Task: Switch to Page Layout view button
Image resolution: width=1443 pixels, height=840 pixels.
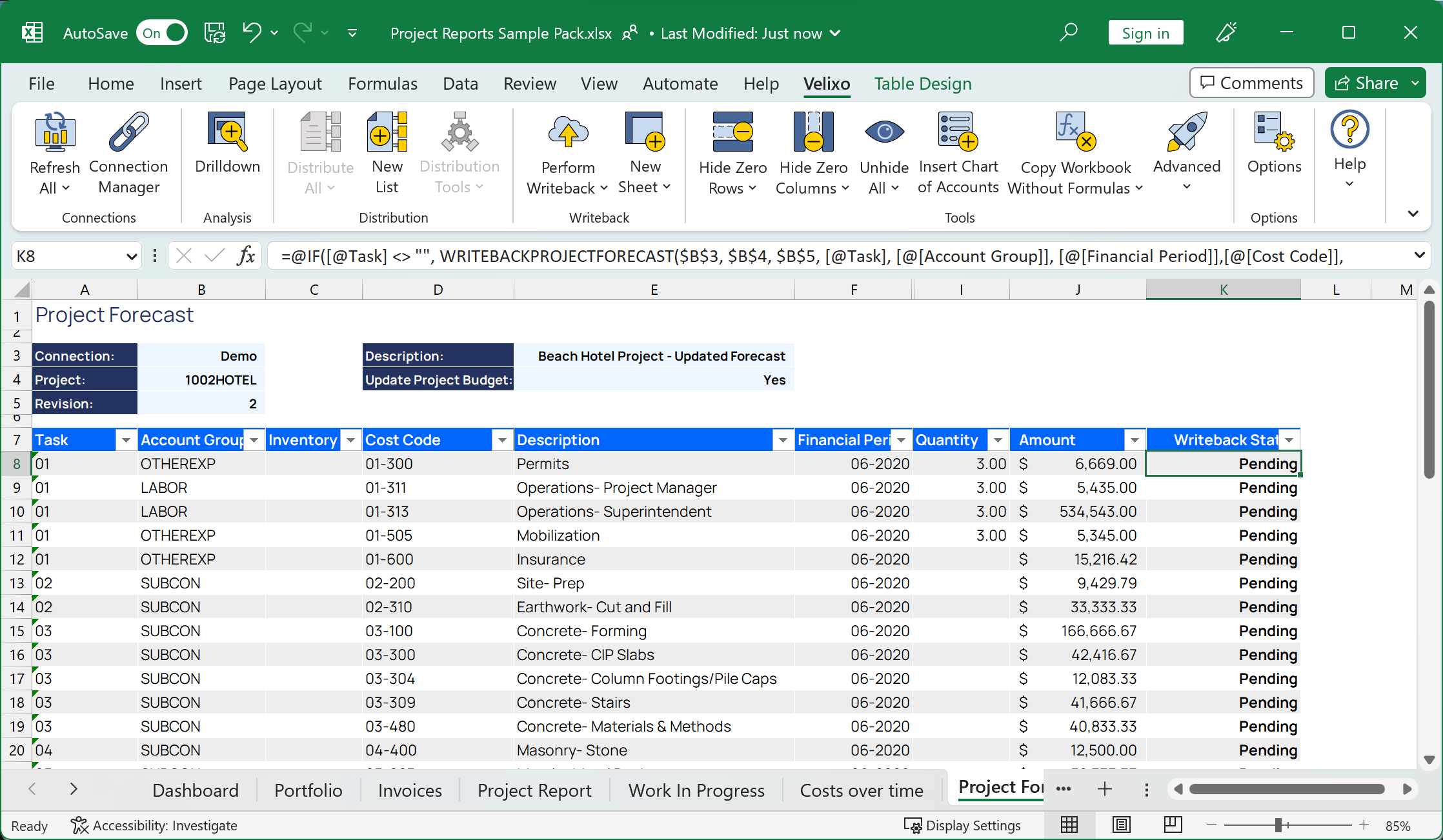Action: pyautogui.click(x=1122, y=825)
